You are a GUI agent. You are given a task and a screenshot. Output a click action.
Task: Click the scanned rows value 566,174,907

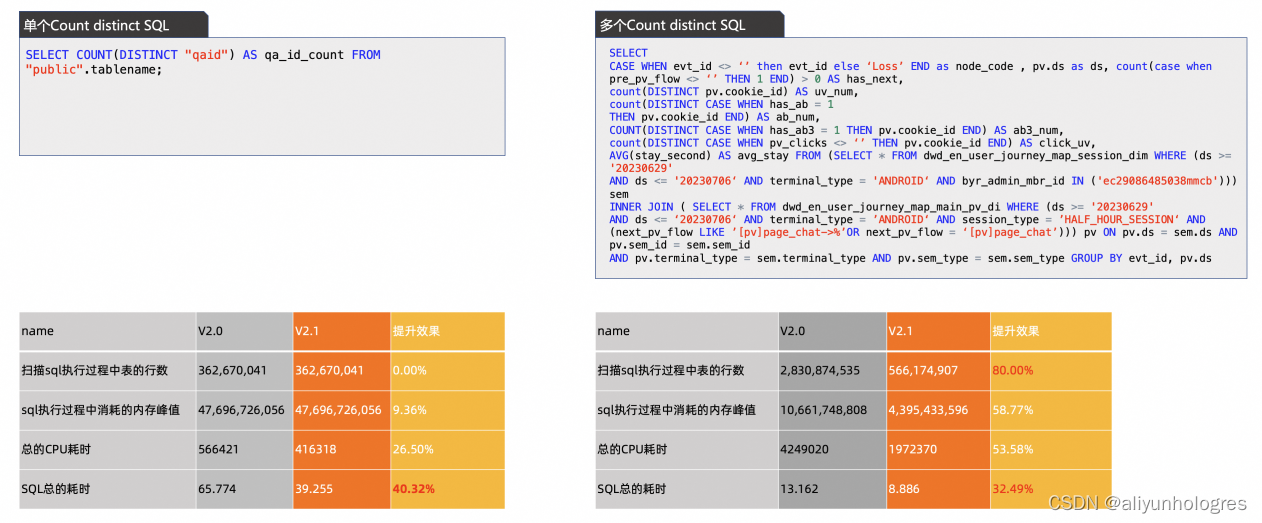click(x=937, y=370)
